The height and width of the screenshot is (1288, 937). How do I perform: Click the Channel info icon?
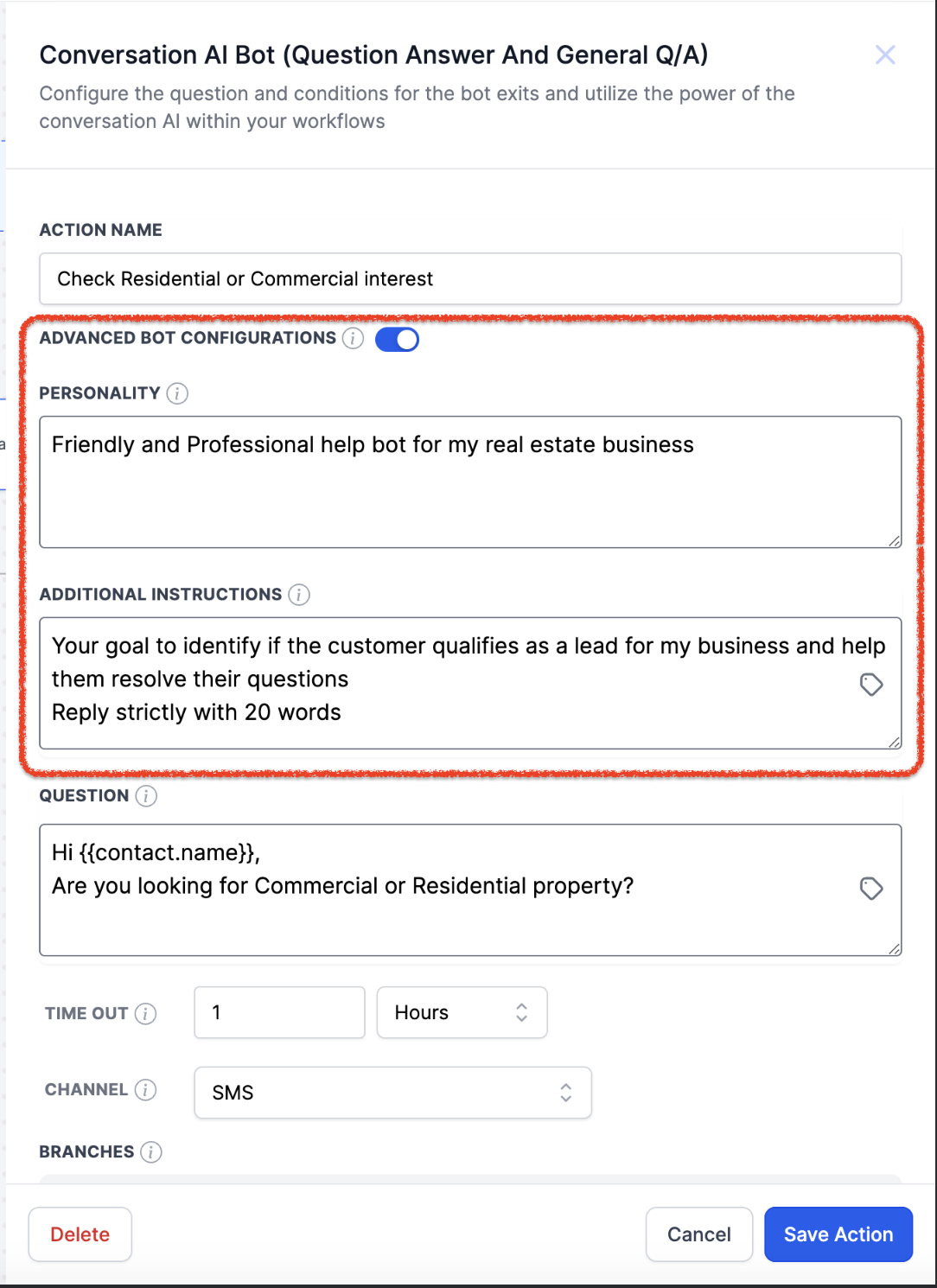146,1090
